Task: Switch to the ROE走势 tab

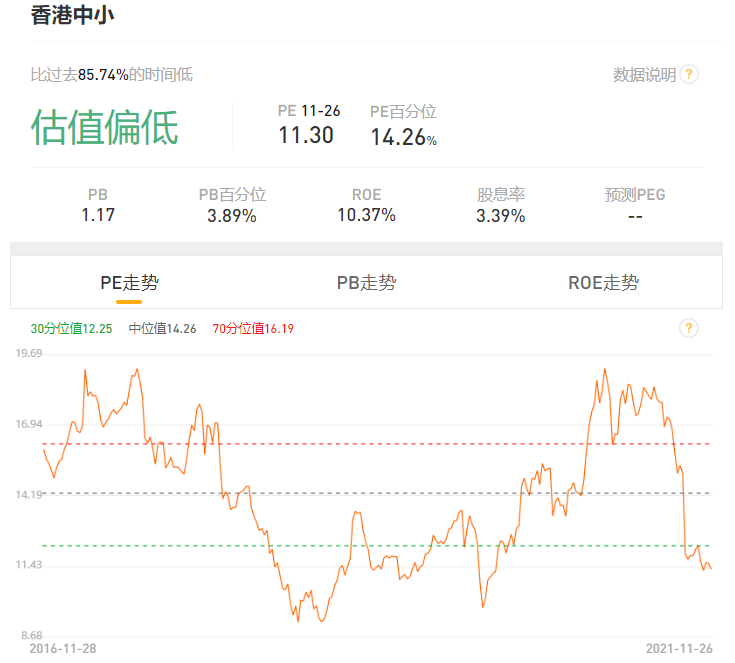Action: coord(603,282)
